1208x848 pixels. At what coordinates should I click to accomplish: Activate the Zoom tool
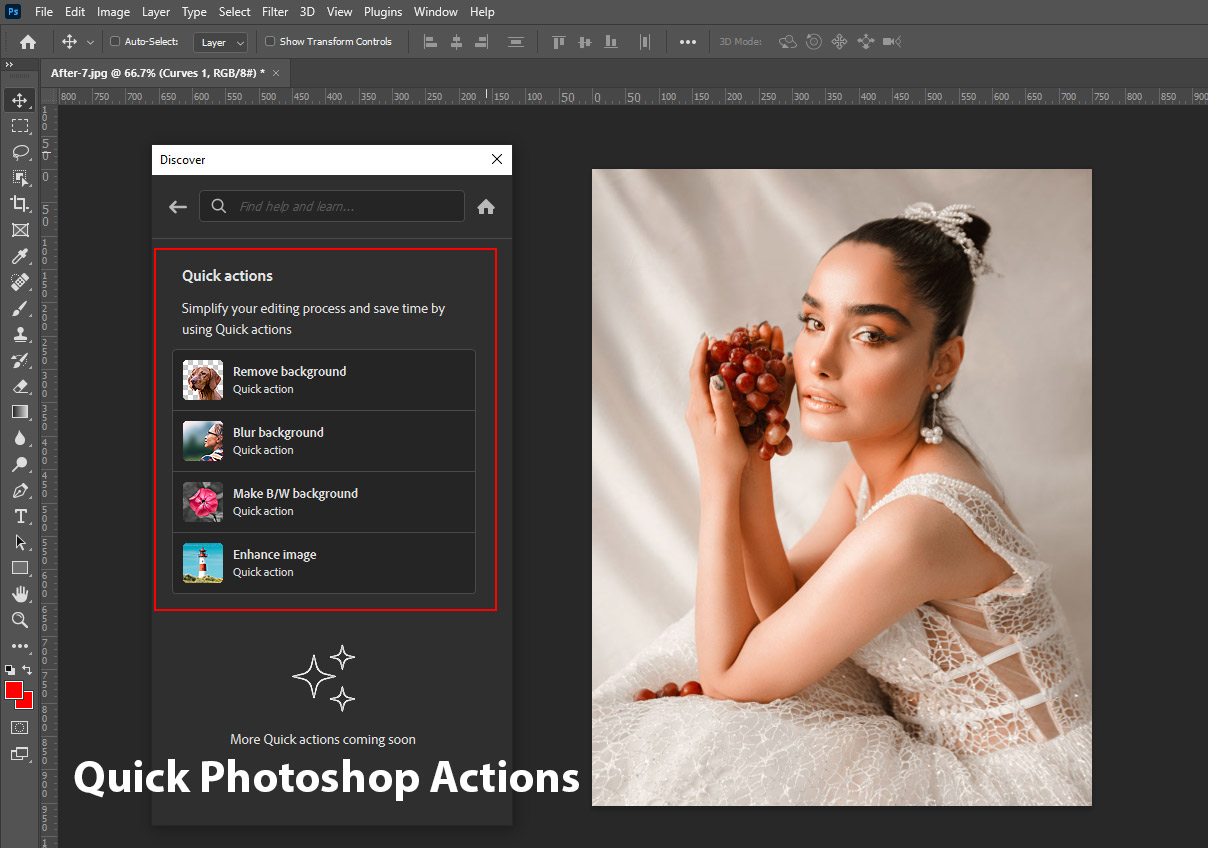(19, 620)
